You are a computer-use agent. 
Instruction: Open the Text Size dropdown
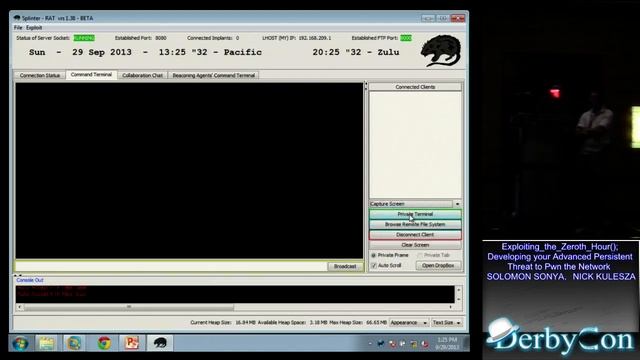pos(447,322)
